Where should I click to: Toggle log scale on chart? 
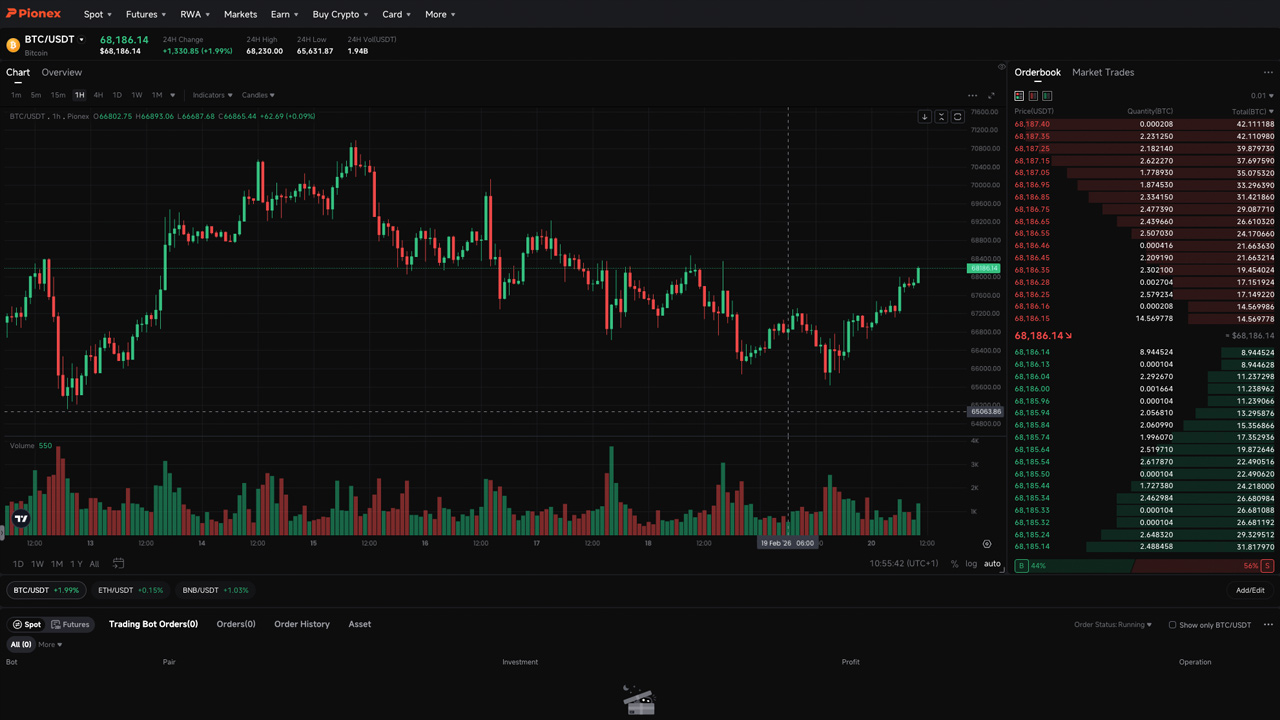(971, 564)
